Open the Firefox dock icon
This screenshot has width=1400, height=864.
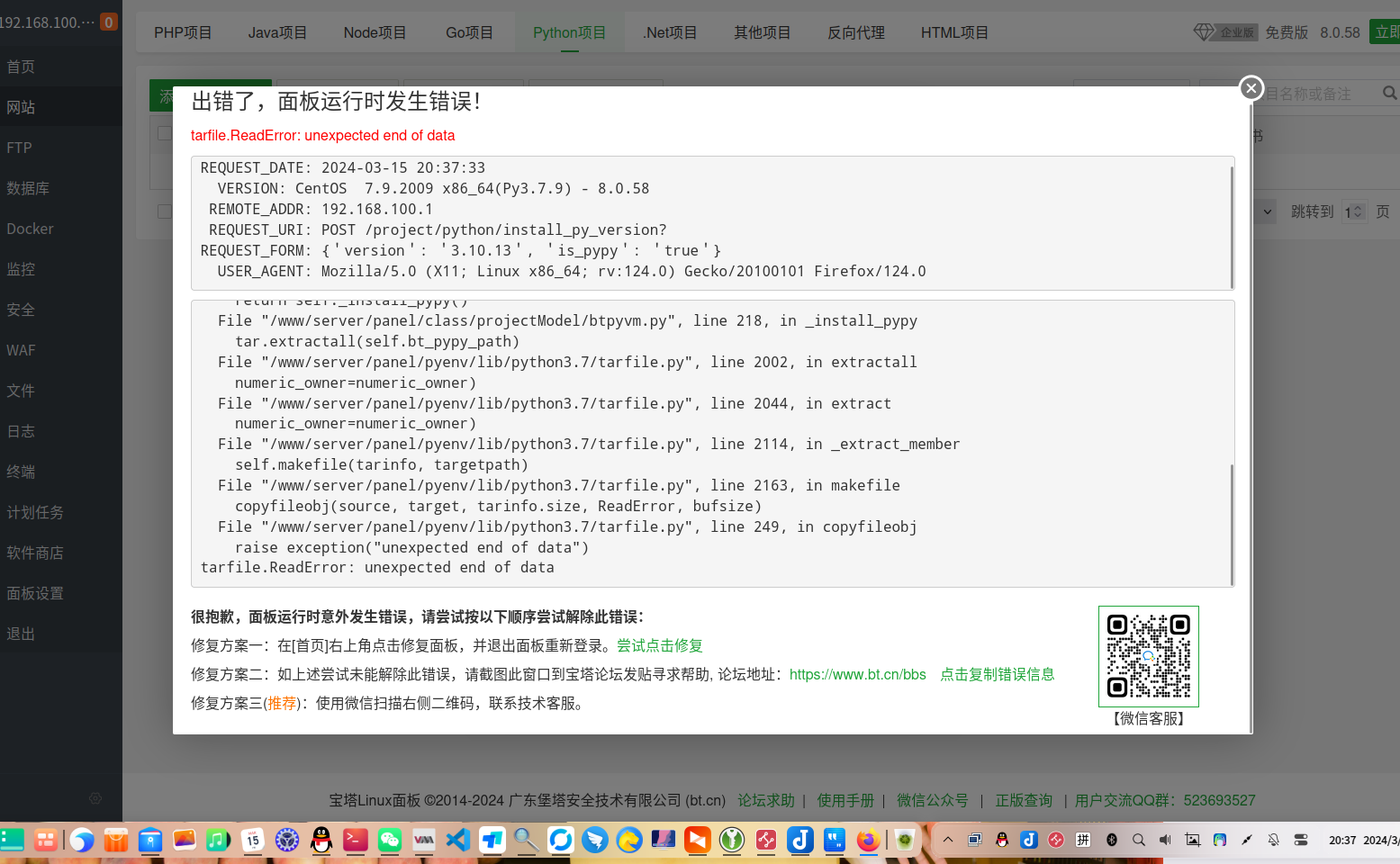point(868,841)
